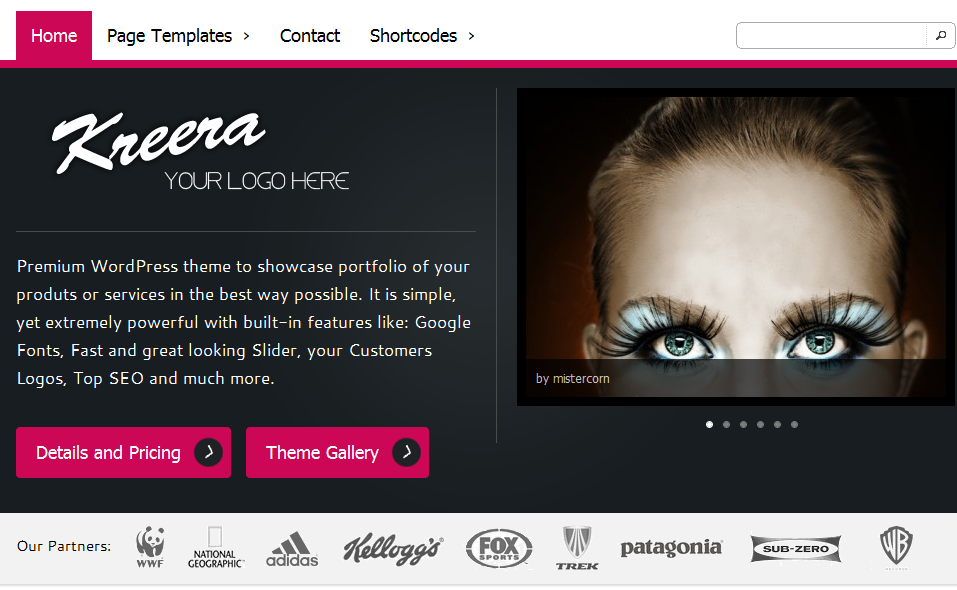Click the 'Our Partners:' label
The image size is (957, 590).
[64, 546]
